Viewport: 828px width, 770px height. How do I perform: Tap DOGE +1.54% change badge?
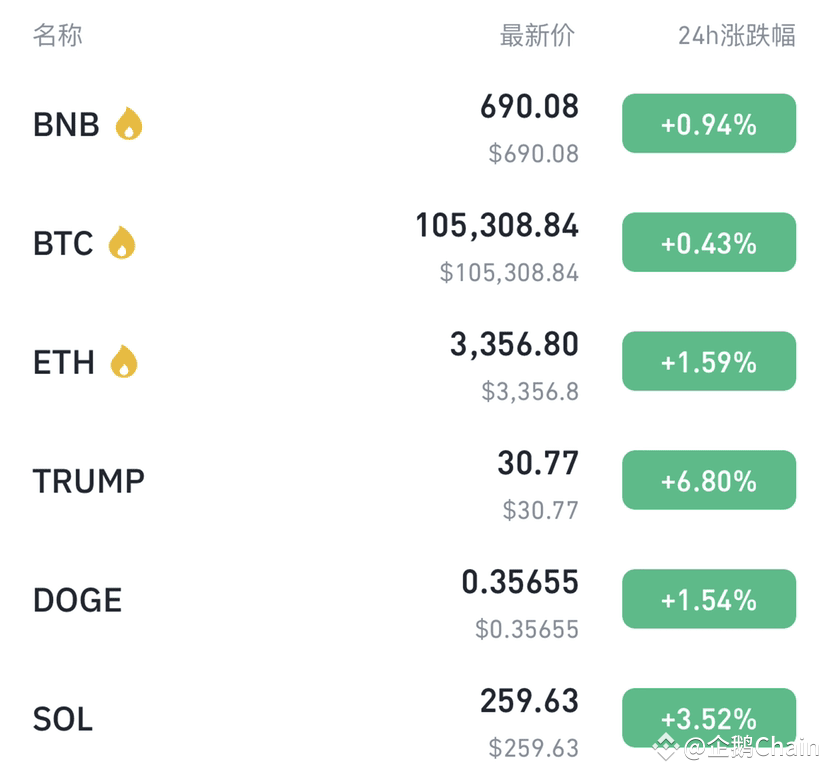click(709, 599)
